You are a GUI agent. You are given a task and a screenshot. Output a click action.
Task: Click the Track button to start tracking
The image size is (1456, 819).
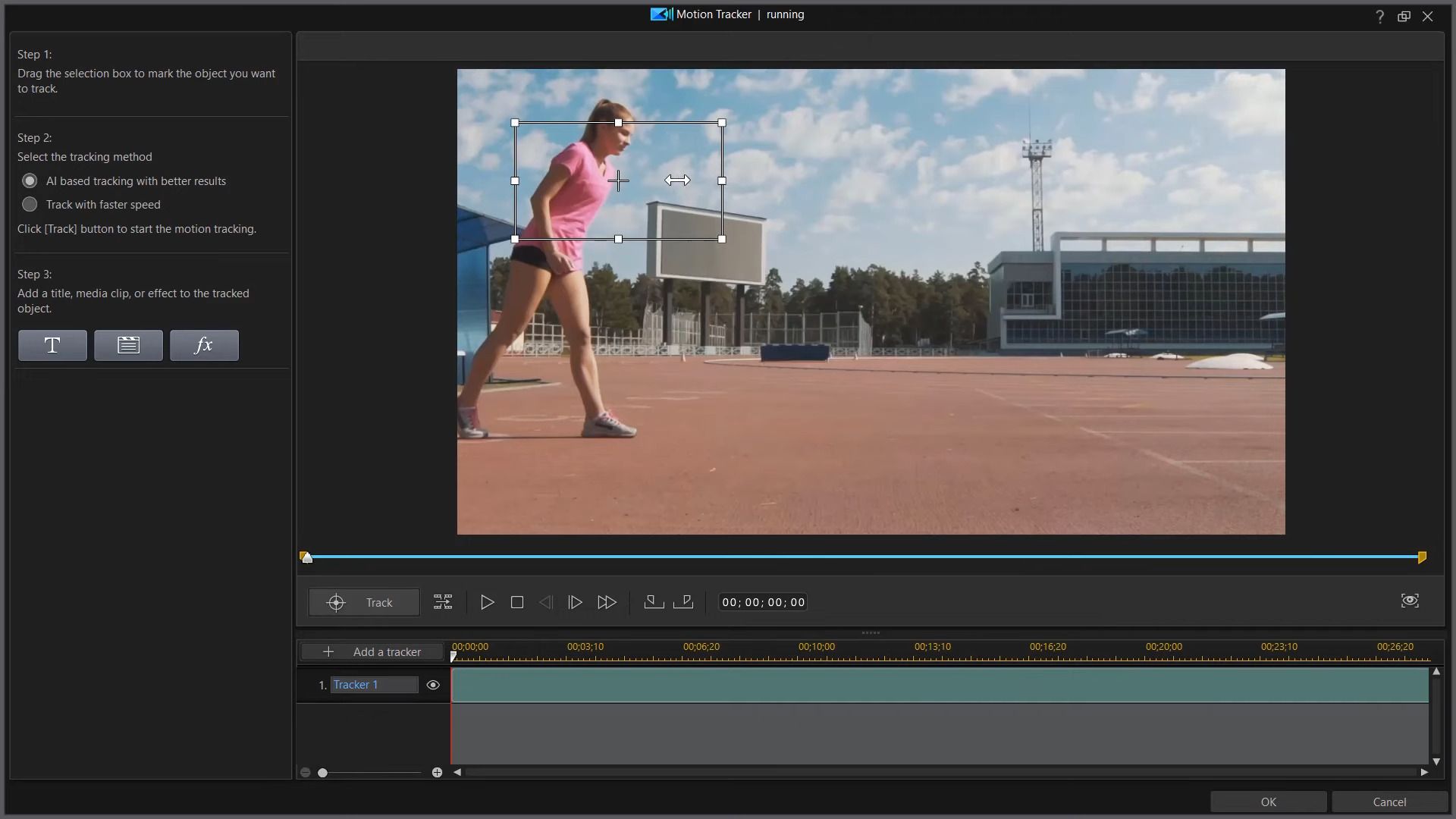(x=364, y=602)
